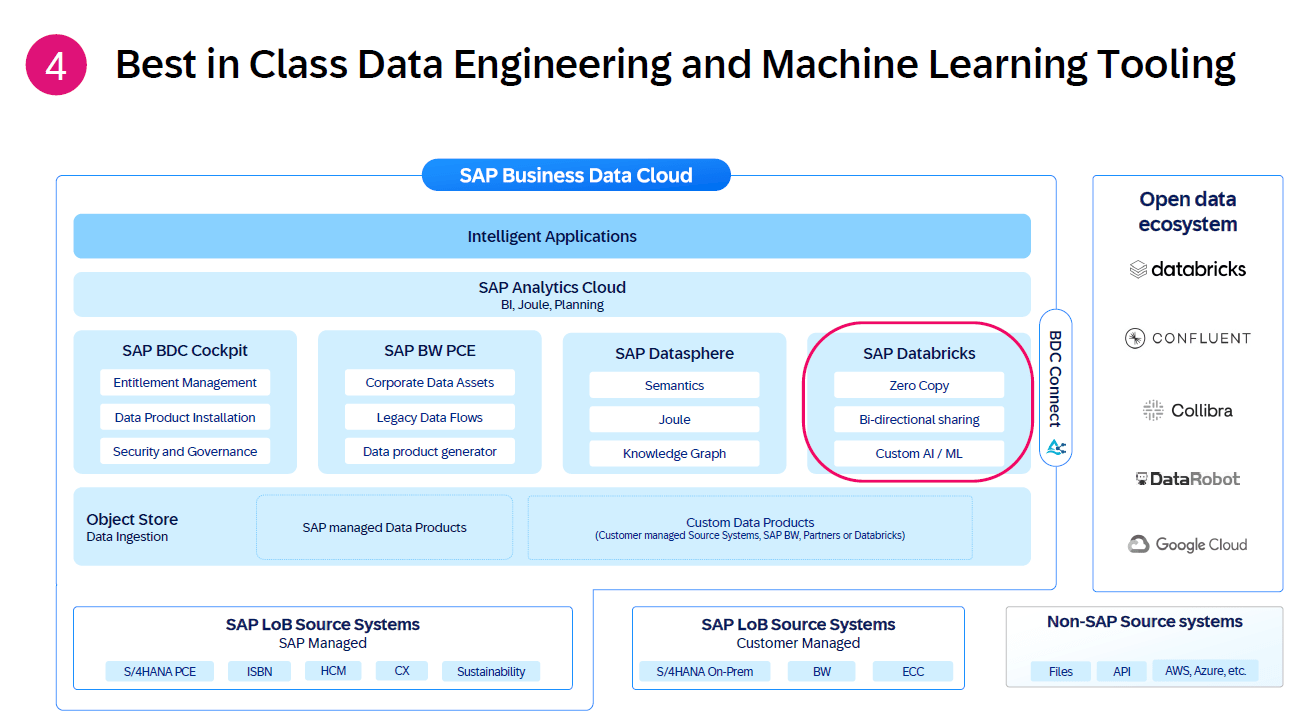The width and height of the screenshot is (1302, 717).
Task: Expand the Object Store Data Ingestion panel
Action: point(131,527)
